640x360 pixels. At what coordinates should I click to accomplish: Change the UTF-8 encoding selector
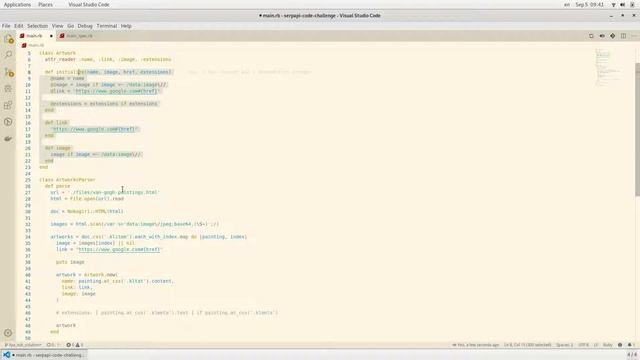coord(584,345)
